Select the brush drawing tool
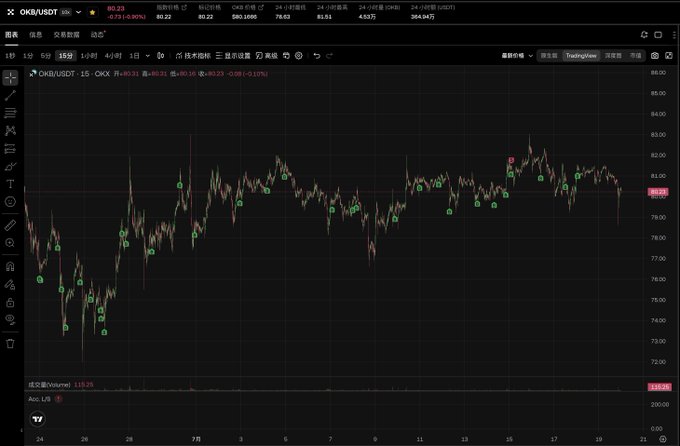The height and width of the screenshot is (446, 680). 10,167
